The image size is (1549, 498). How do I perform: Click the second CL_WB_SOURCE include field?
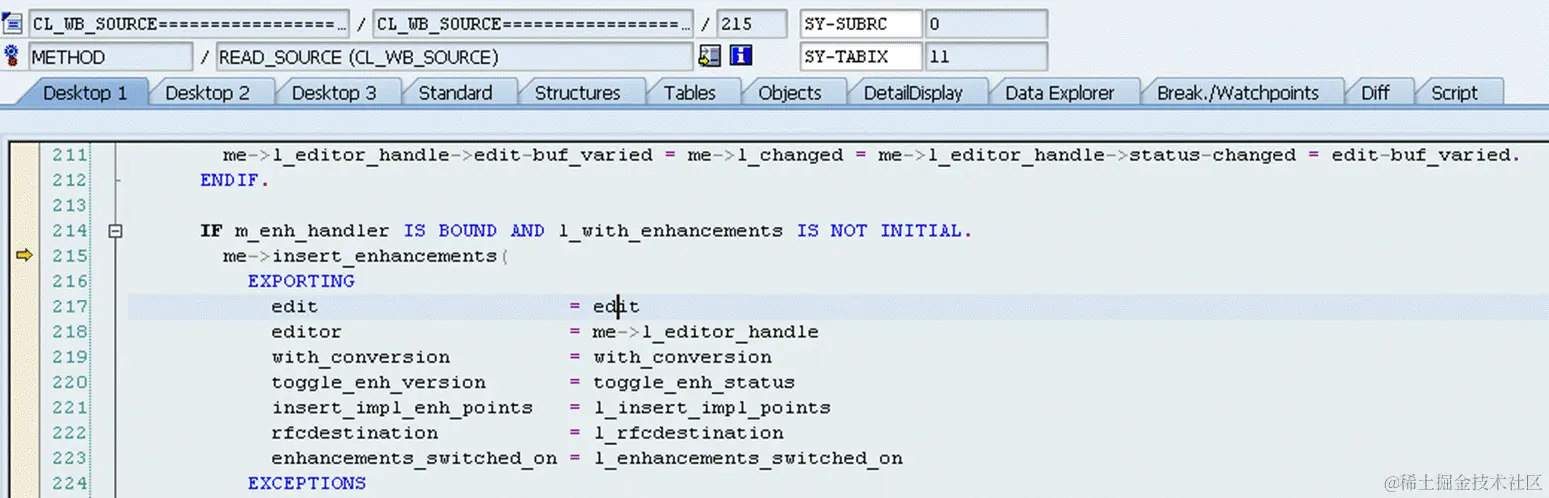pyautogui.click(x=532, y=24)
